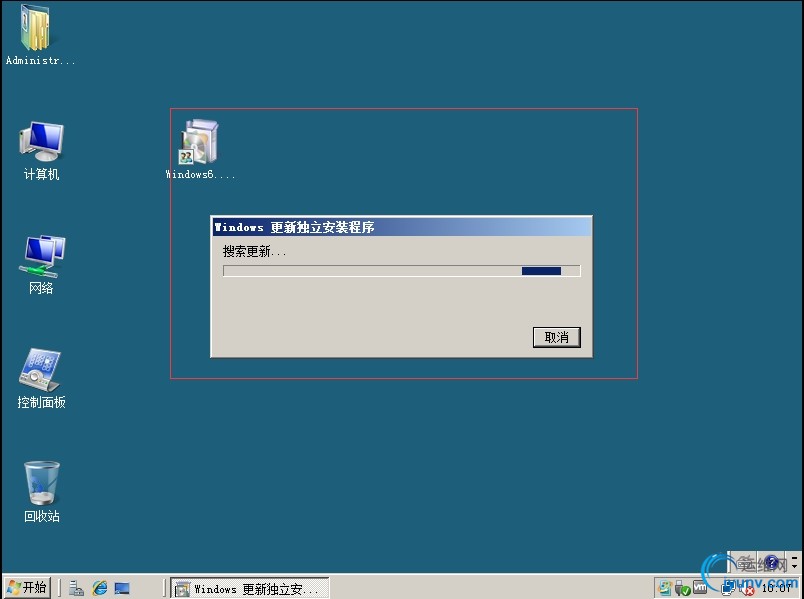The width and height of the screenshot is (804, 599).
Task: Select the 控制面板 desktop icon
Action: pyautogui.click(x=41, y=379)
